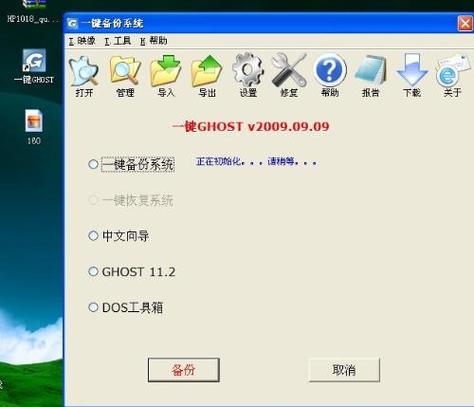Click the window title bar G icon

[72, 23]
